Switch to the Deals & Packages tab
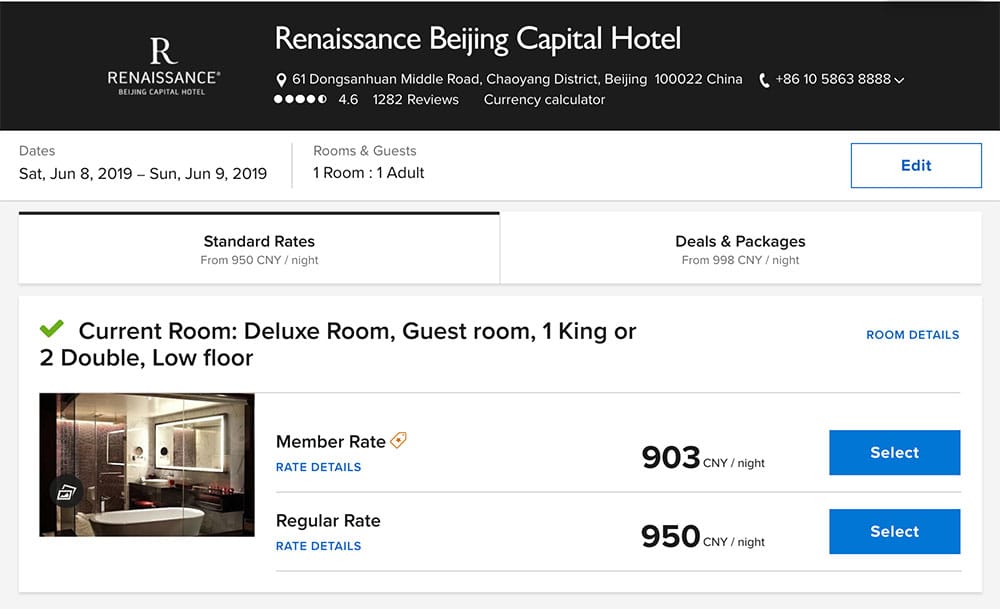 tap(740, 249)
